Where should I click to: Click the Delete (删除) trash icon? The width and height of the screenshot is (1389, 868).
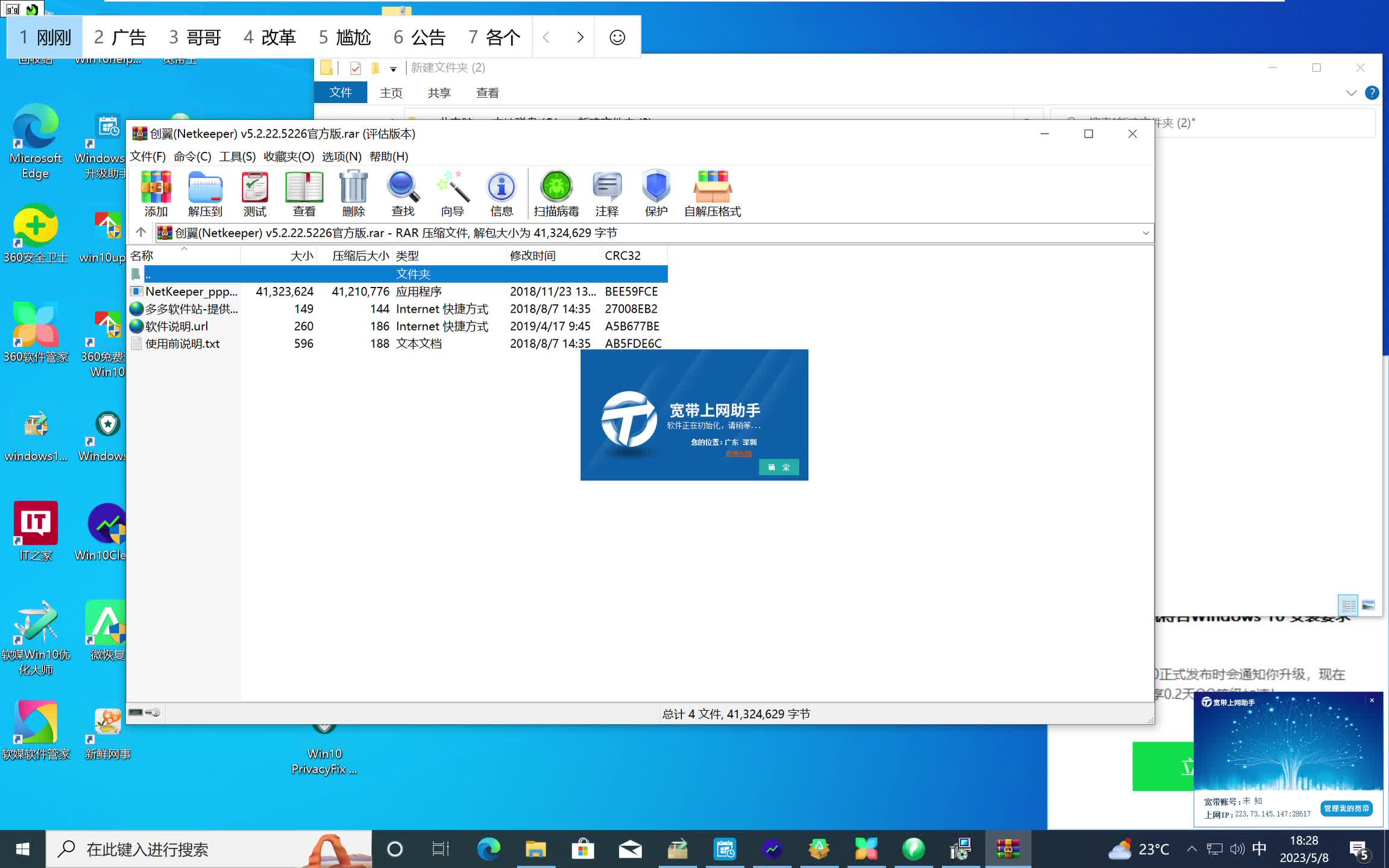[x=353, y=193]
